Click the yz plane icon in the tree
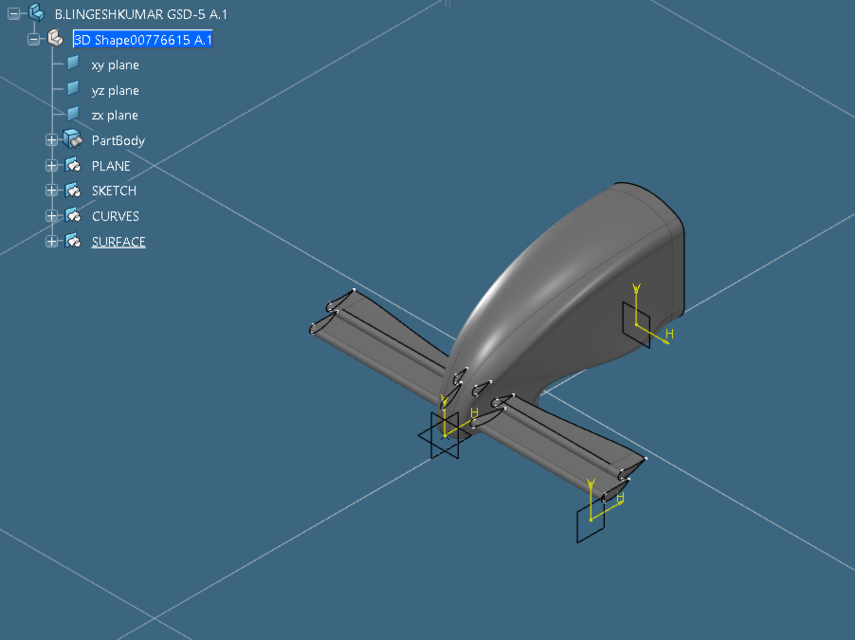 [72, 89]
